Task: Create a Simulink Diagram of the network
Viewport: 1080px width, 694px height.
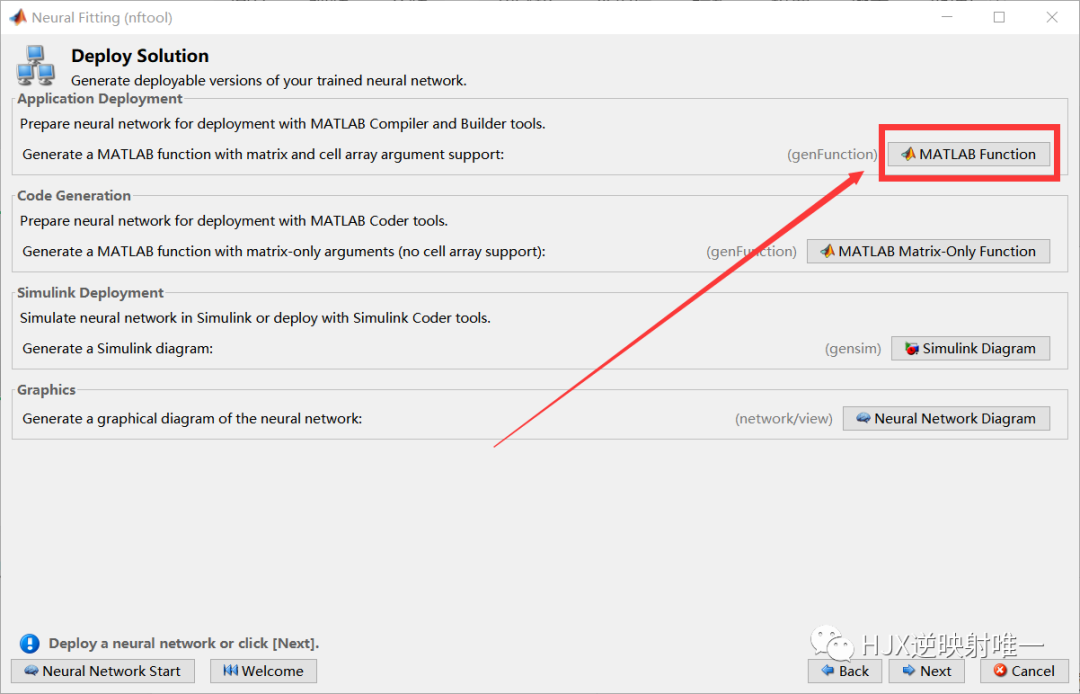Action: 970,348
